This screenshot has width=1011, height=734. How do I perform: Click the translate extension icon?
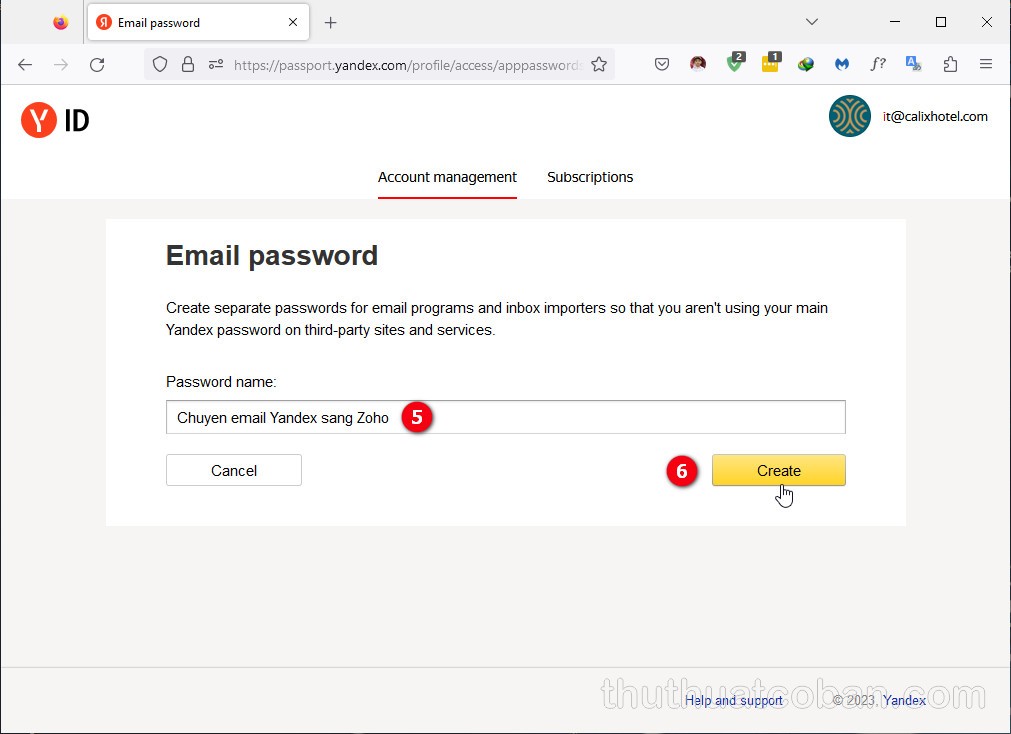(x=913, y=64)
